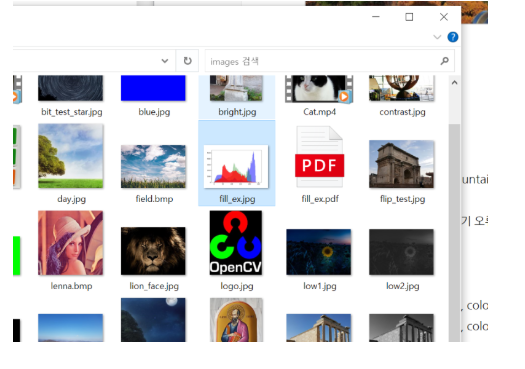Click the day.jpg file name
The image size is (525, 369).
pos(71,199)
